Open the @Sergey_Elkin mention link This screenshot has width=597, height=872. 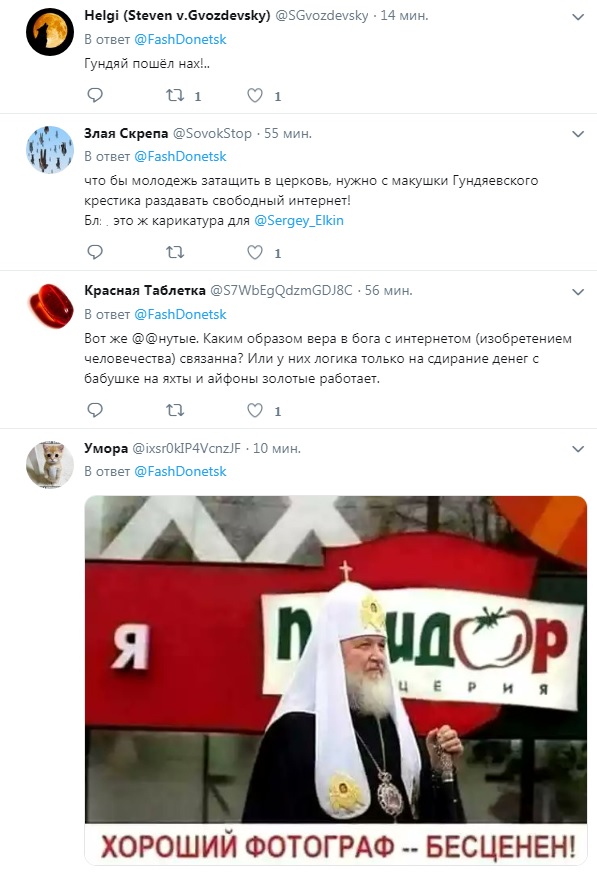click(298, 221)
